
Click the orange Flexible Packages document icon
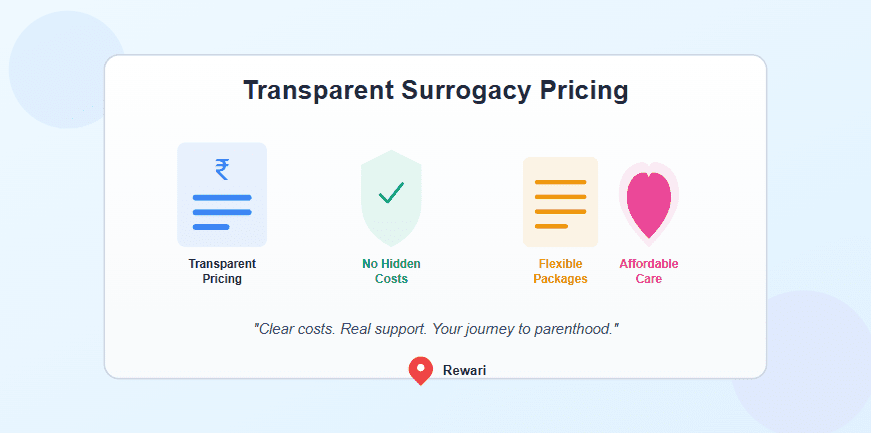point(560,202)
